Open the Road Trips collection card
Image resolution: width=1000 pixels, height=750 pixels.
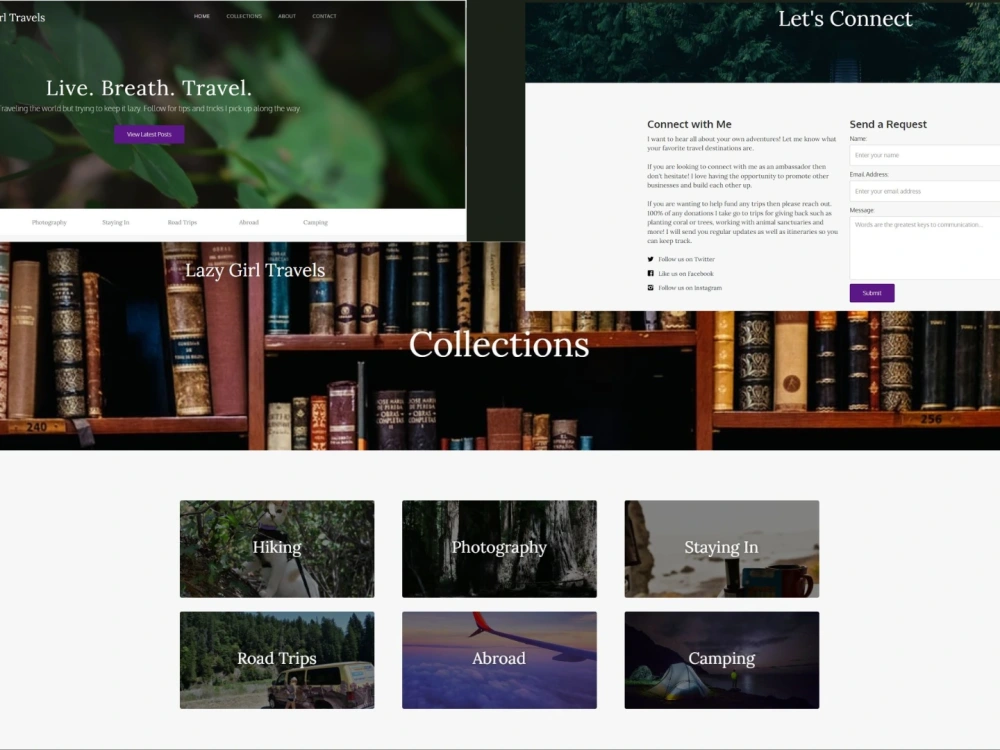click(277, 660)
